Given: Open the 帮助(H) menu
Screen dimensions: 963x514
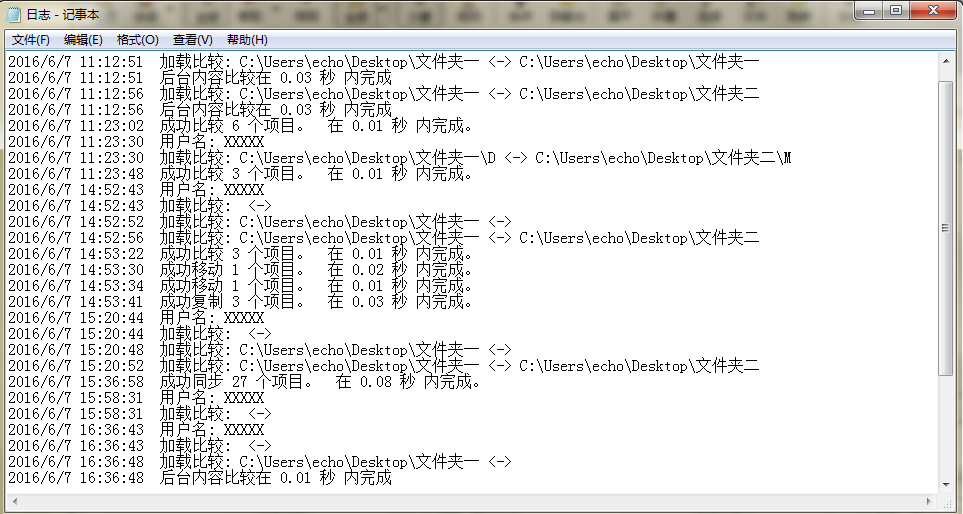Looking at the screenshot, I should (x=247, y=40).
